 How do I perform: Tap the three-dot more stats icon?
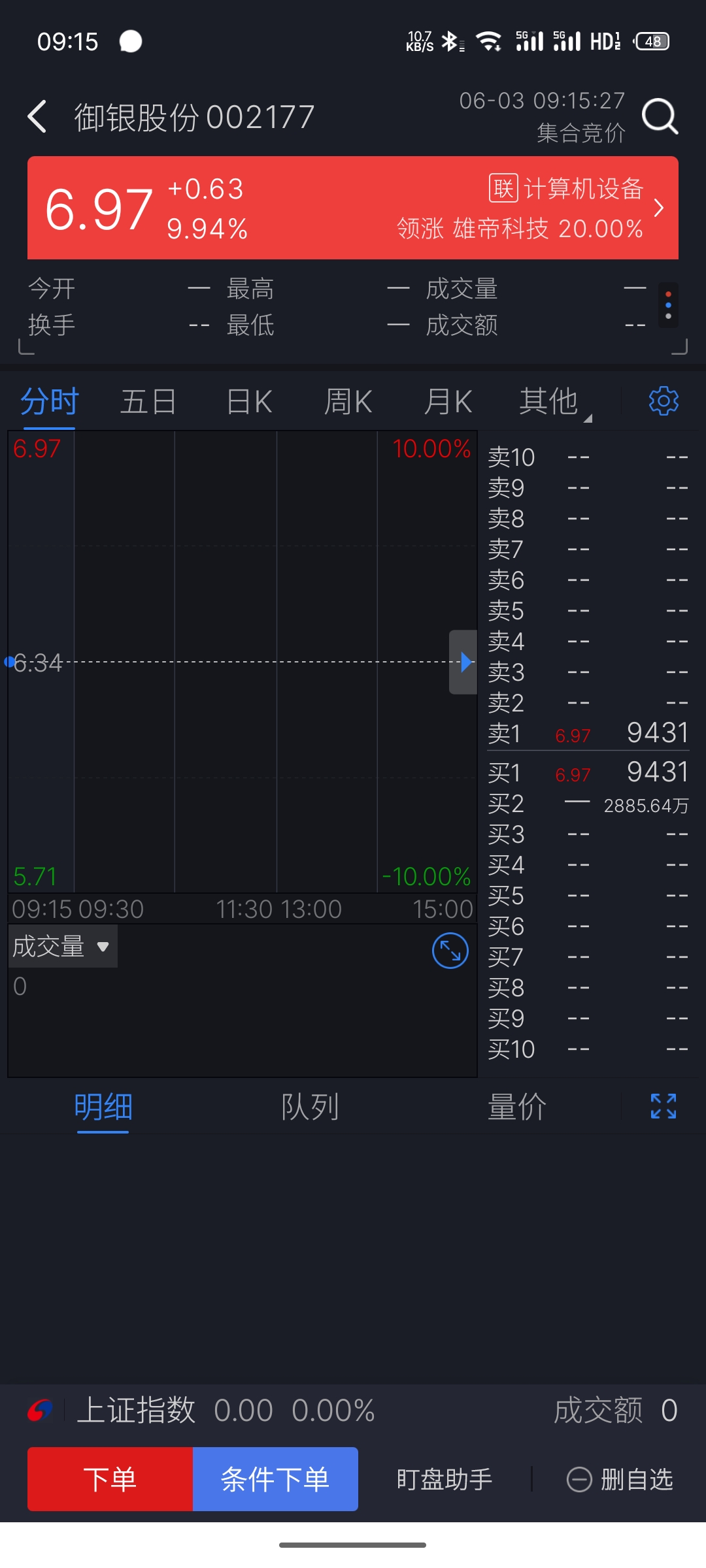tap(668, 305)
